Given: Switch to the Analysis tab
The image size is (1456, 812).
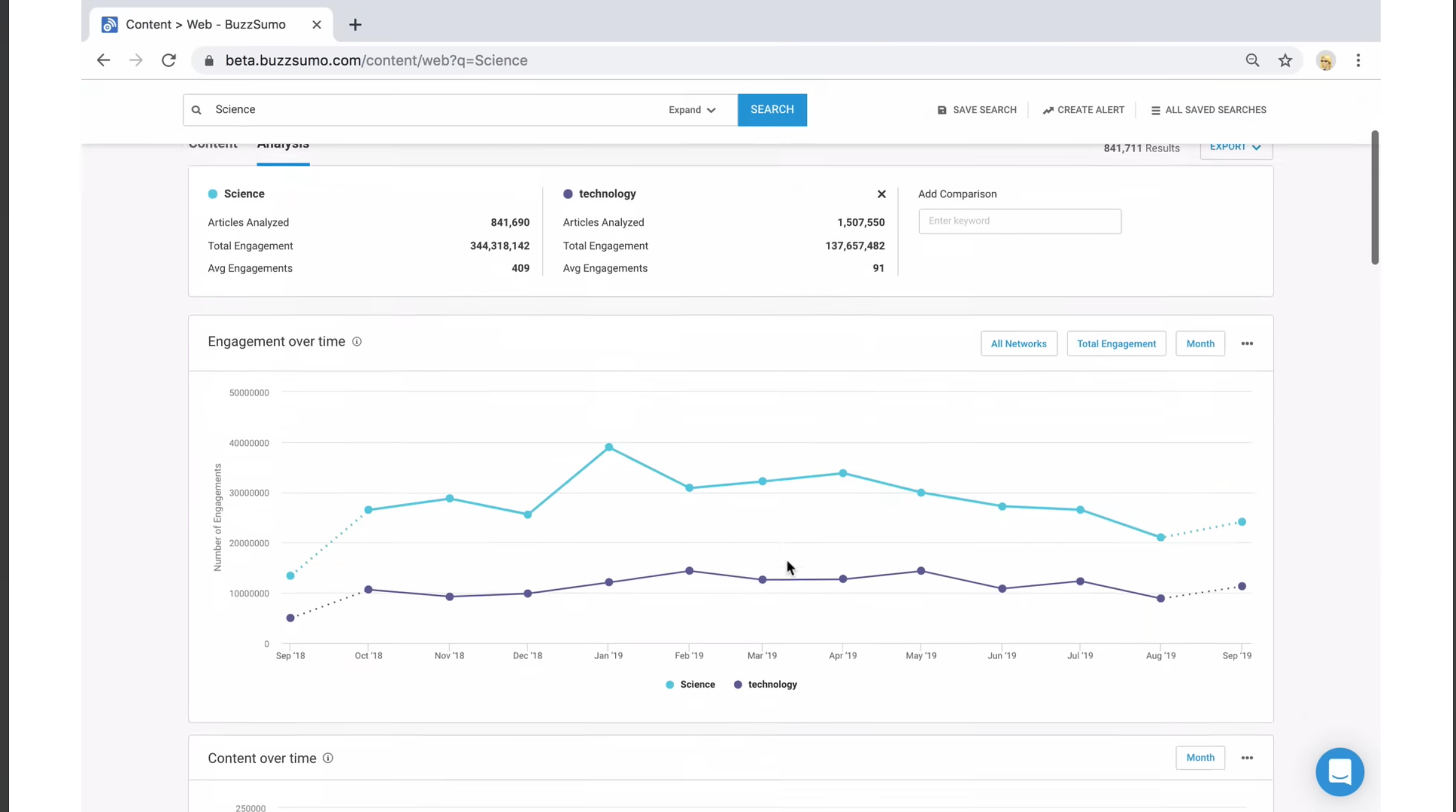Looking at the screenshot, I should click(x=283, y=143).
